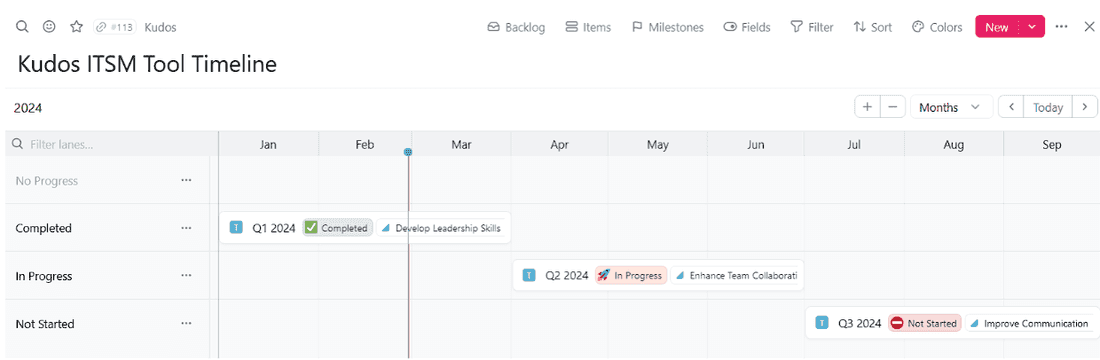The image size is (1100, 360).
Task: Open Not Started lane options menu
Action: tap(186, 324)
